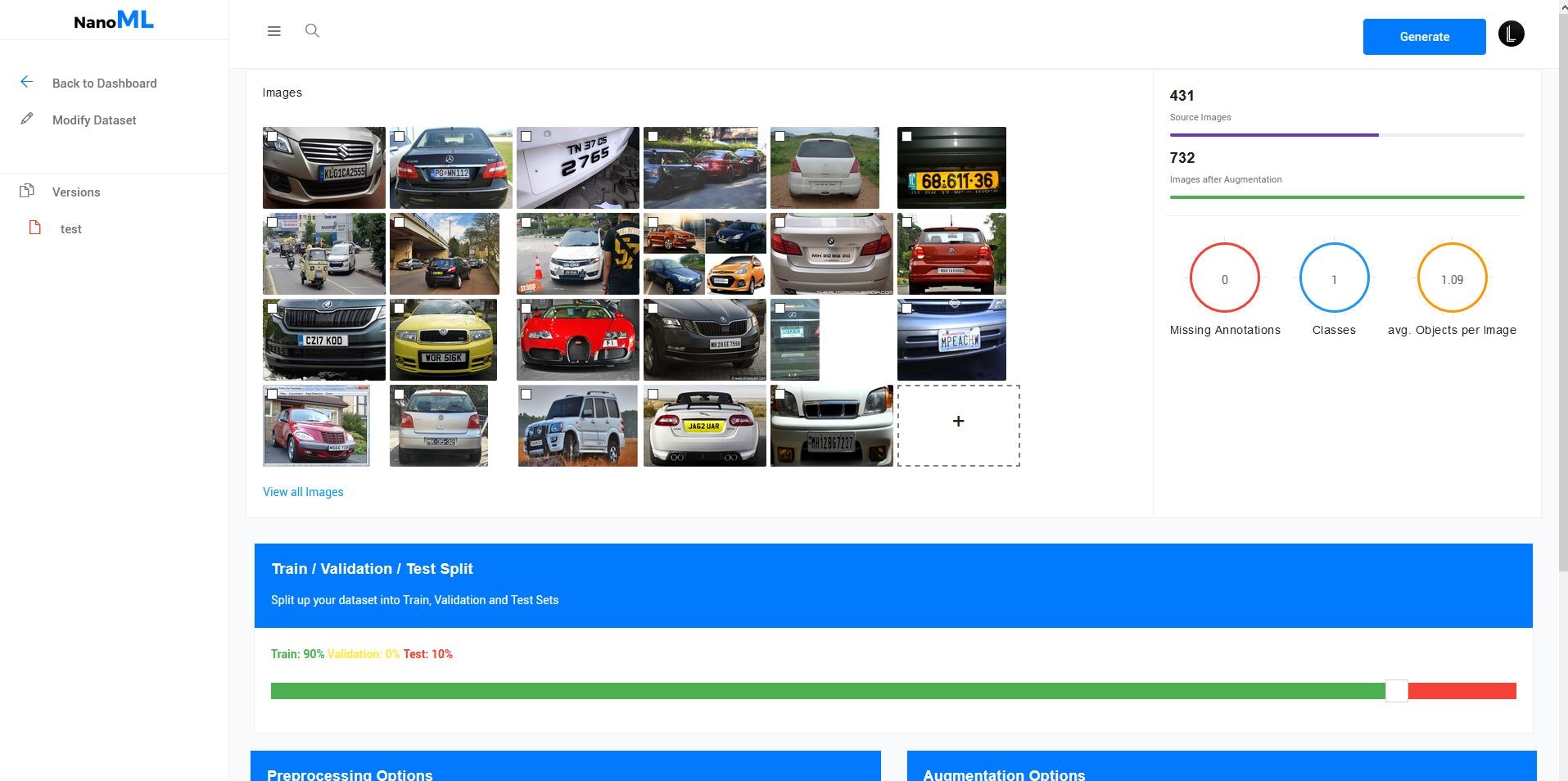This screenshot has width=1568, height=781.
Task: Click the Classes circle showing 1
Action: click(1334, 279)
